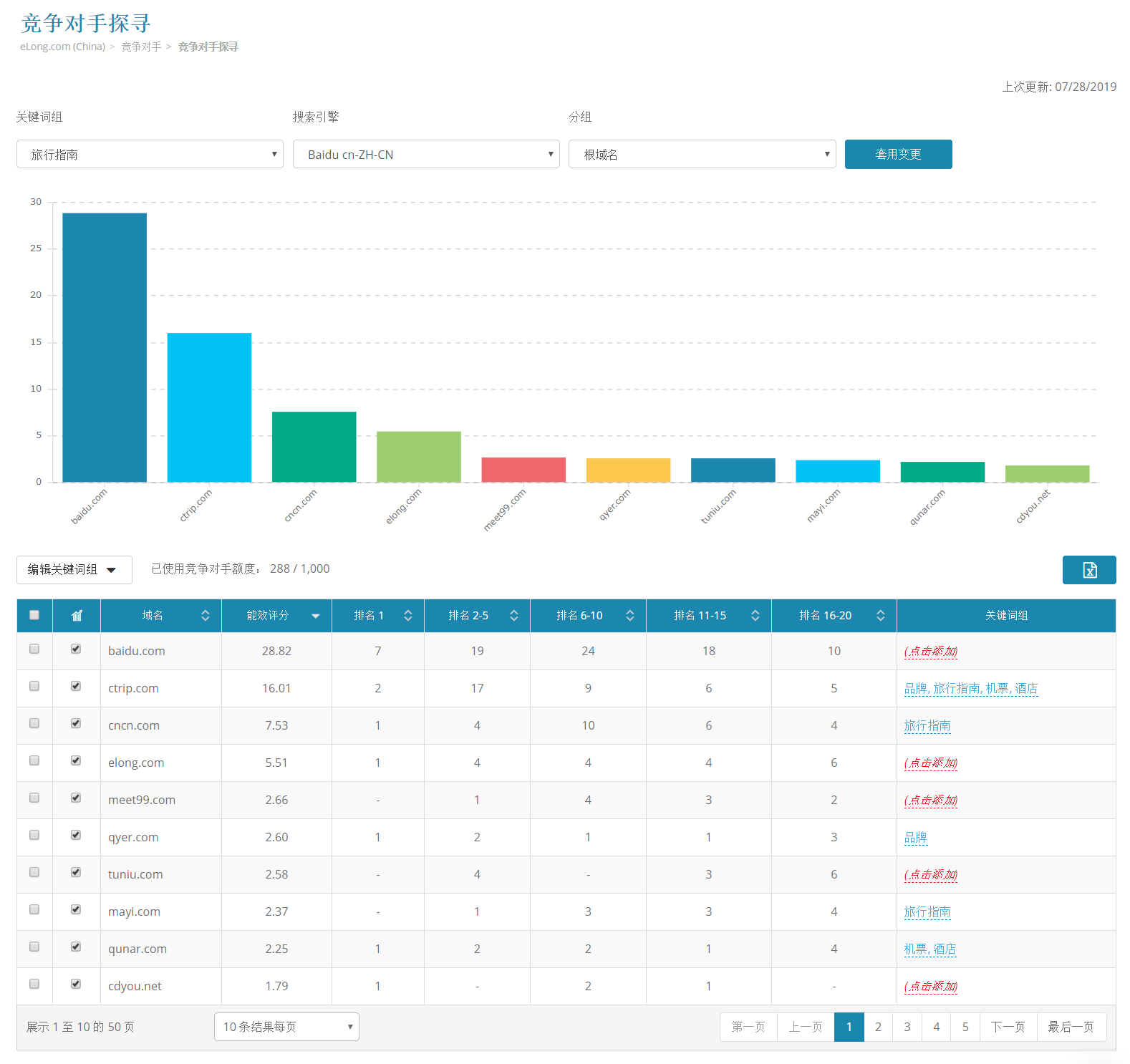Open the 关键词组 dropdown showing 旅行指南
This screenshot has height=1064, width=1130.
[150, 154]
